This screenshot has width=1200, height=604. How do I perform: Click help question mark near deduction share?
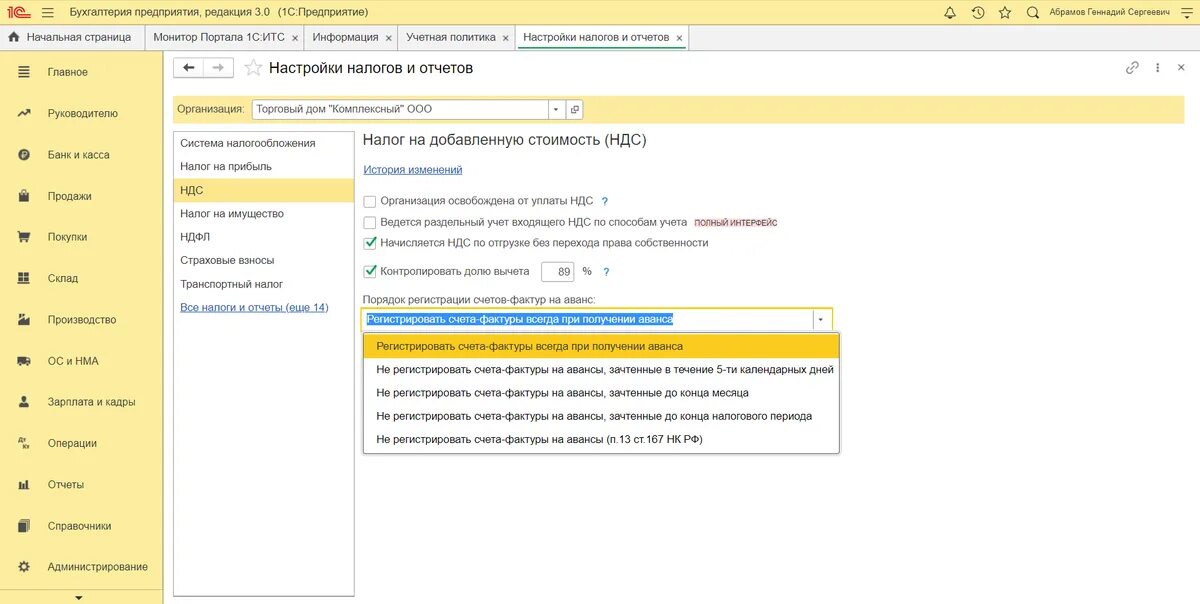606,271
